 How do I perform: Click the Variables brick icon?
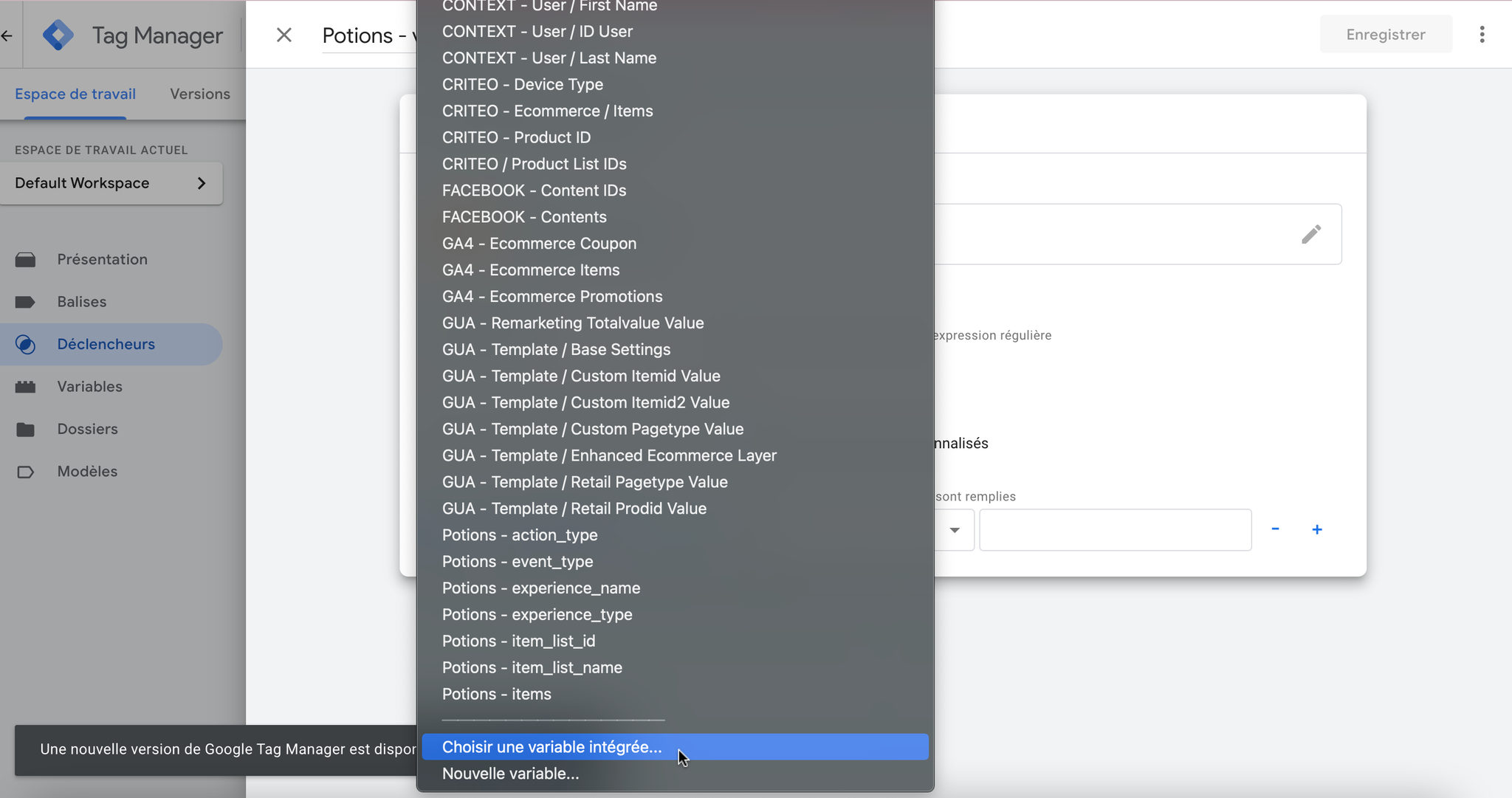[x=25, y=387]
